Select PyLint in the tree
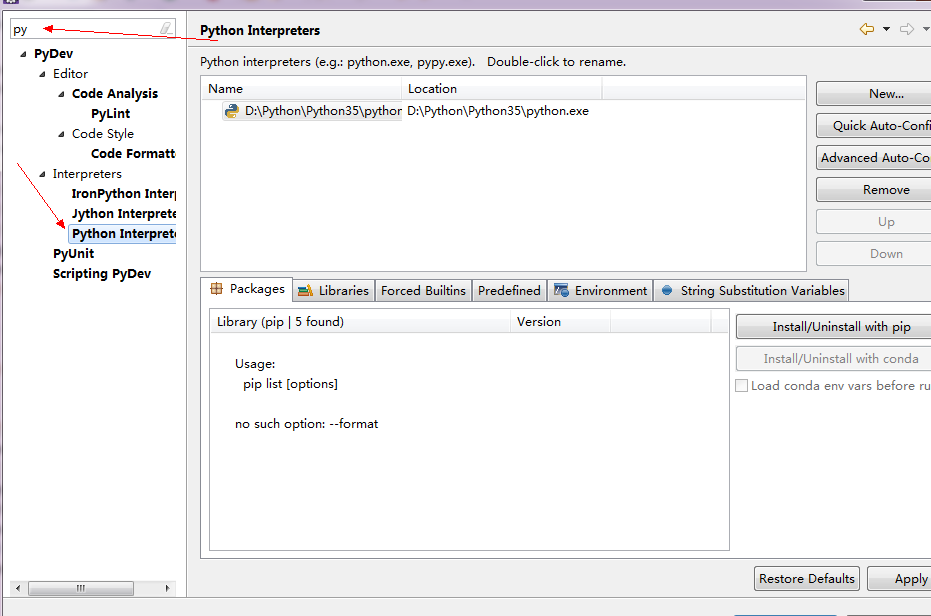The image size is (931, 616). (110, 113)
